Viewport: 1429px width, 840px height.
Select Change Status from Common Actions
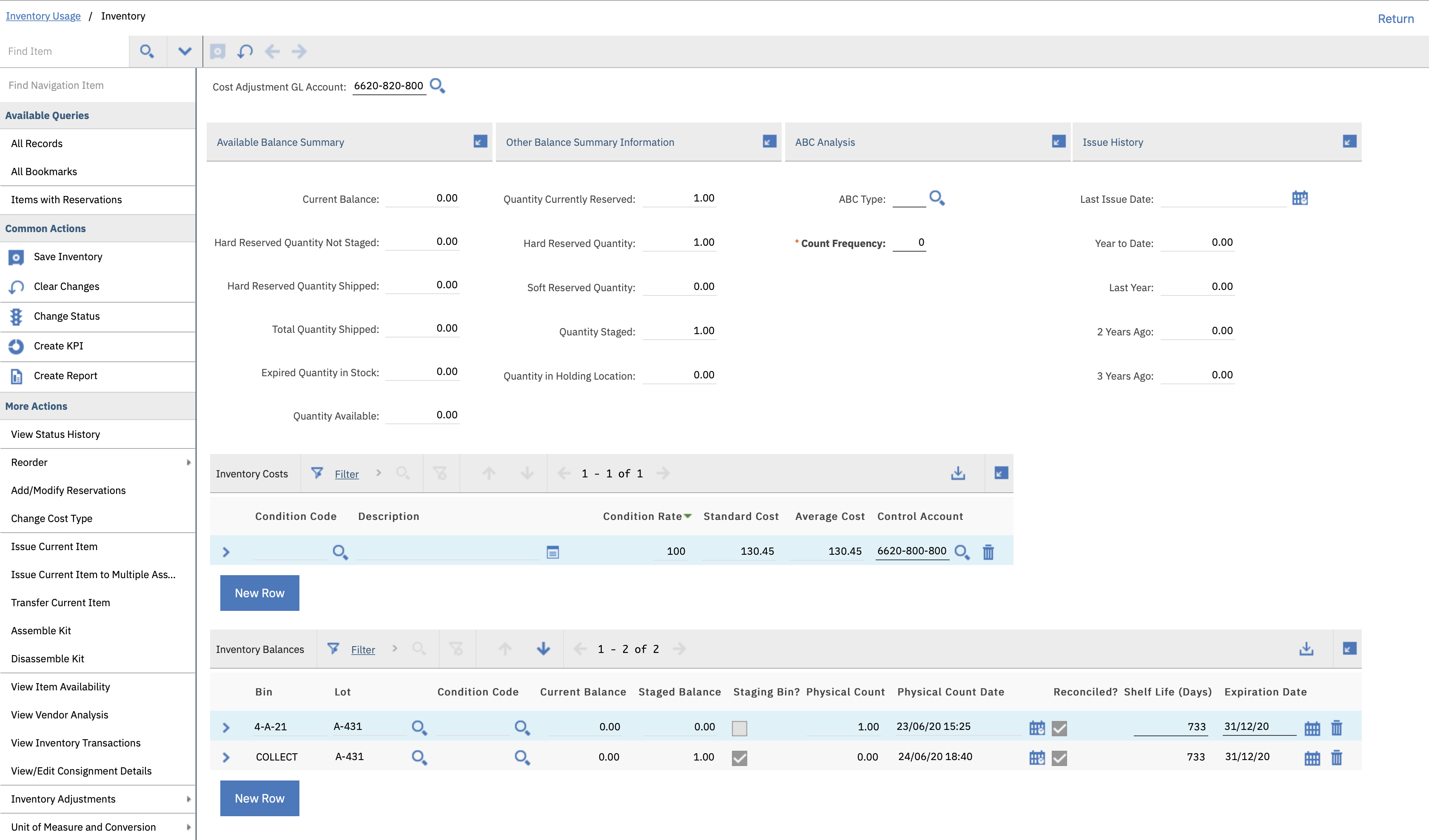(66, 316)
